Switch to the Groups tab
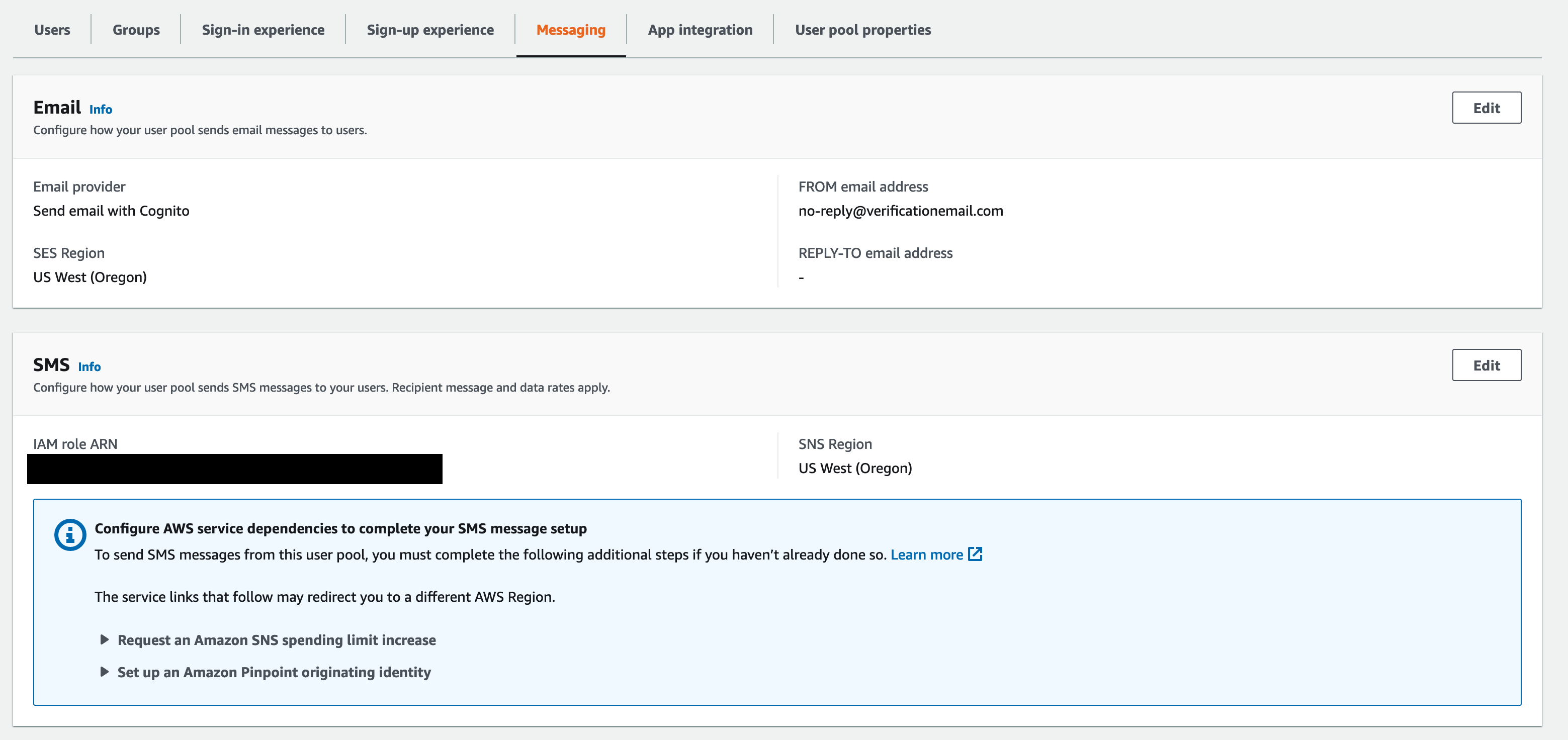The width and height of the screenshot is (1568, 740). [x=135, y=29]
